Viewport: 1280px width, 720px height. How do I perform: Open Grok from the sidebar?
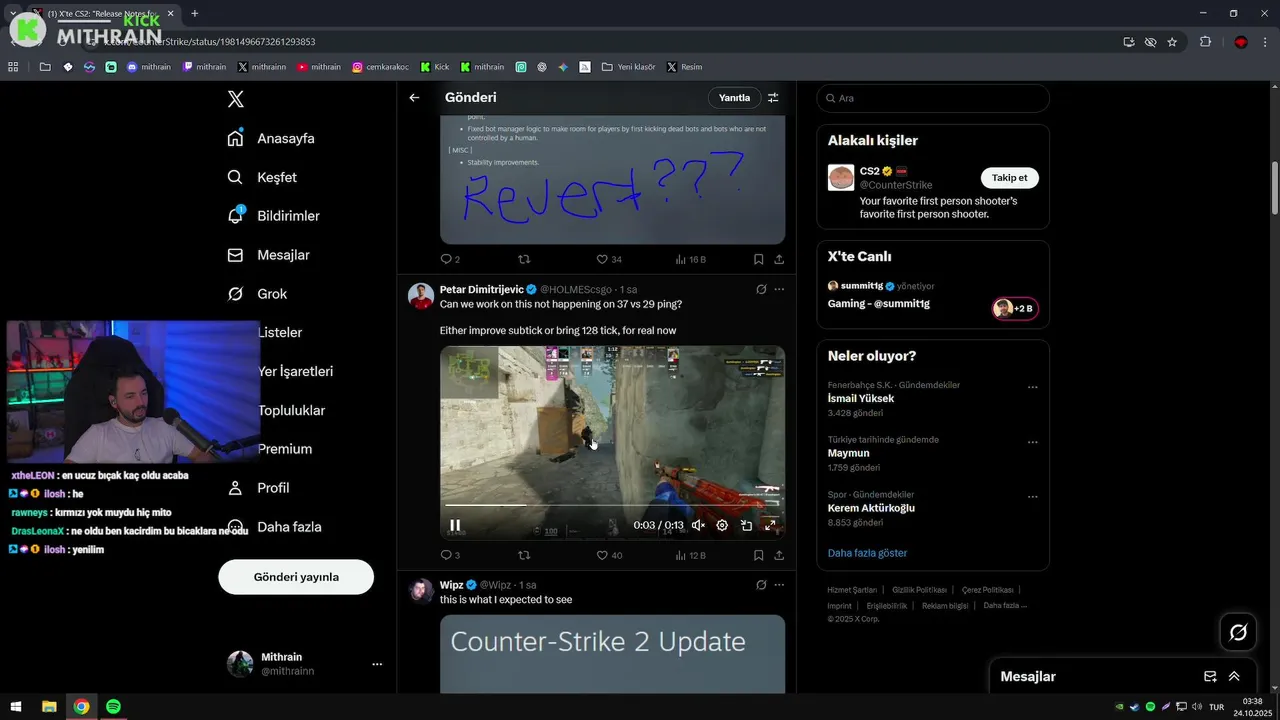(257, 294)
